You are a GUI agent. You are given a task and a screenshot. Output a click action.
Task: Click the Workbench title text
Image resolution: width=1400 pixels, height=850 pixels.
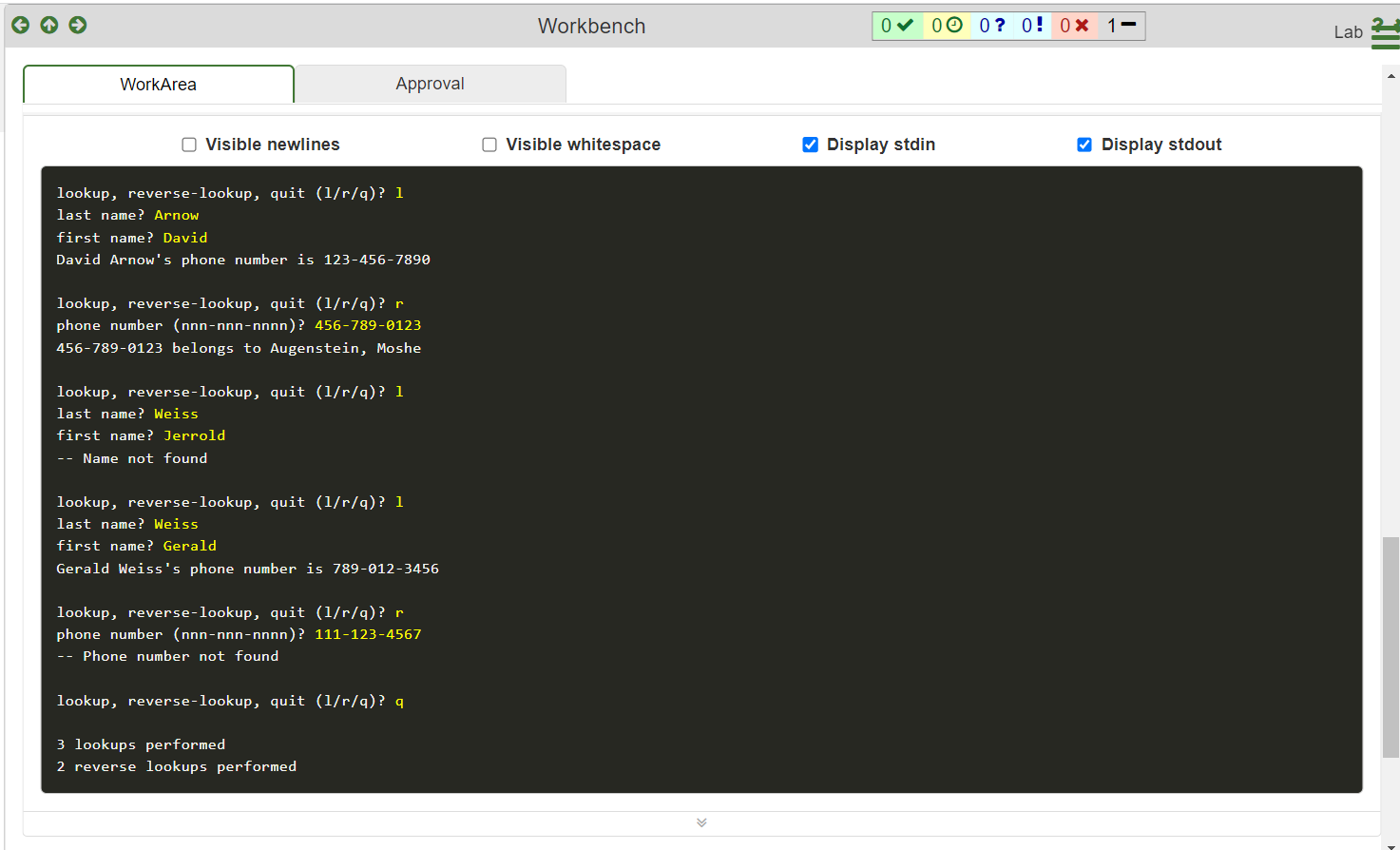click(591, 27)
